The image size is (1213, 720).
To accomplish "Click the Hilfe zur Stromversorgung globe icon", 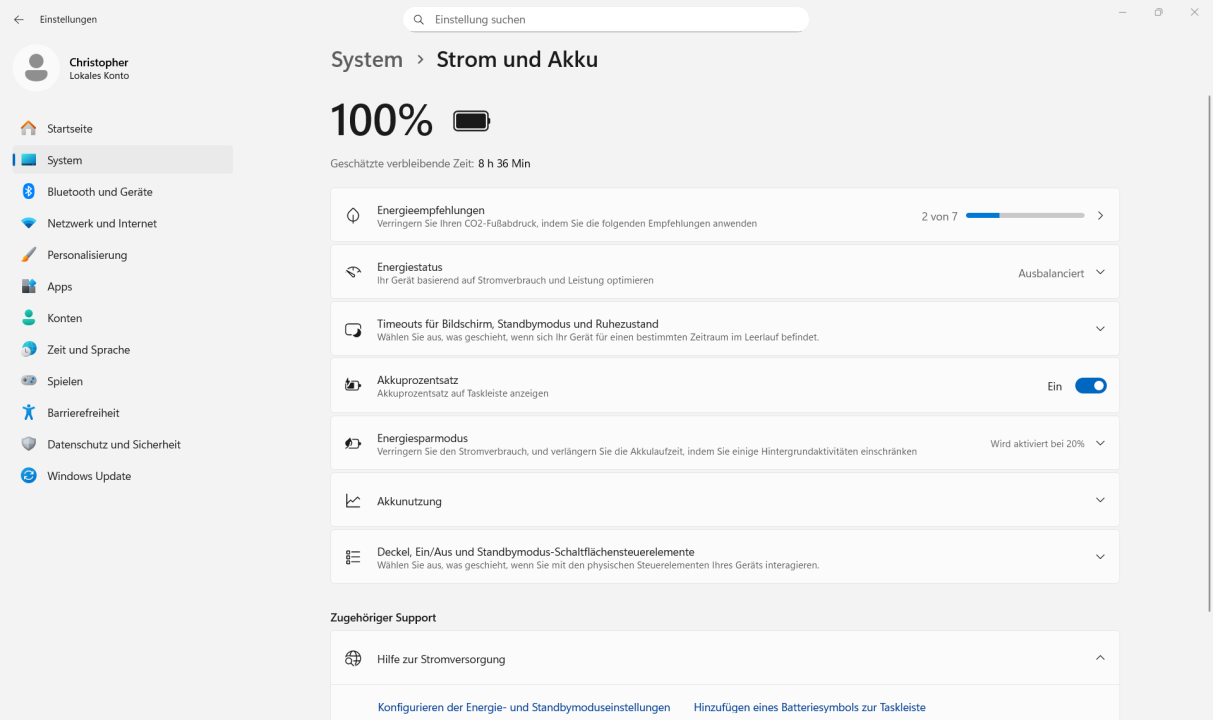I will tap(353, 658).
